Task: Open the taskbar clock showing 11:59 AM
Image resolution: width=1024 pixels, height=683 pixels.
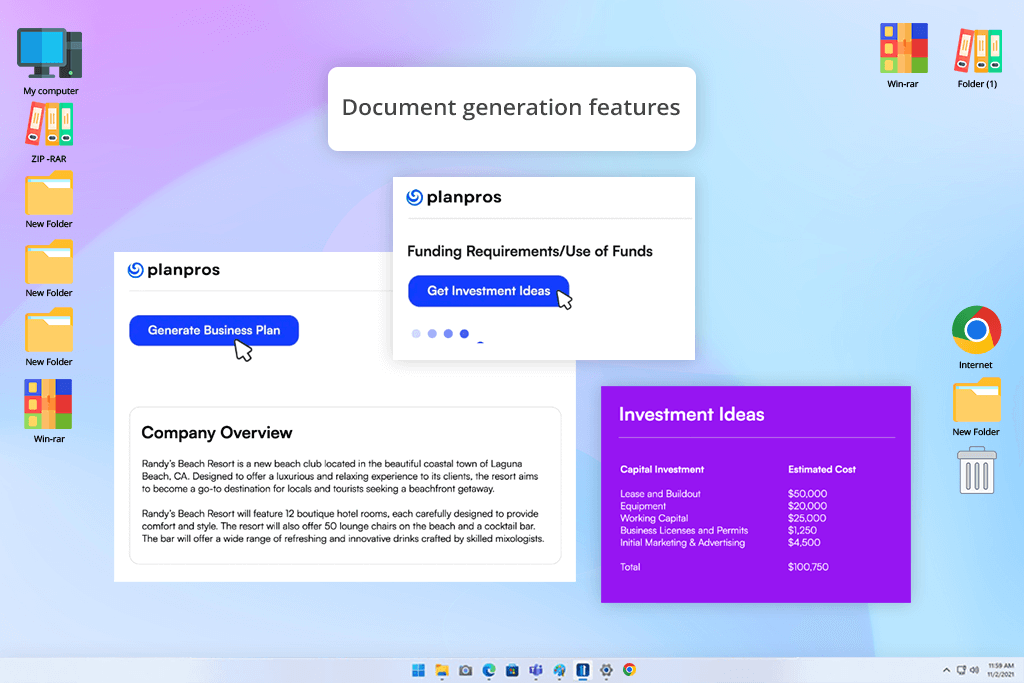Action: click(1000, 670)
